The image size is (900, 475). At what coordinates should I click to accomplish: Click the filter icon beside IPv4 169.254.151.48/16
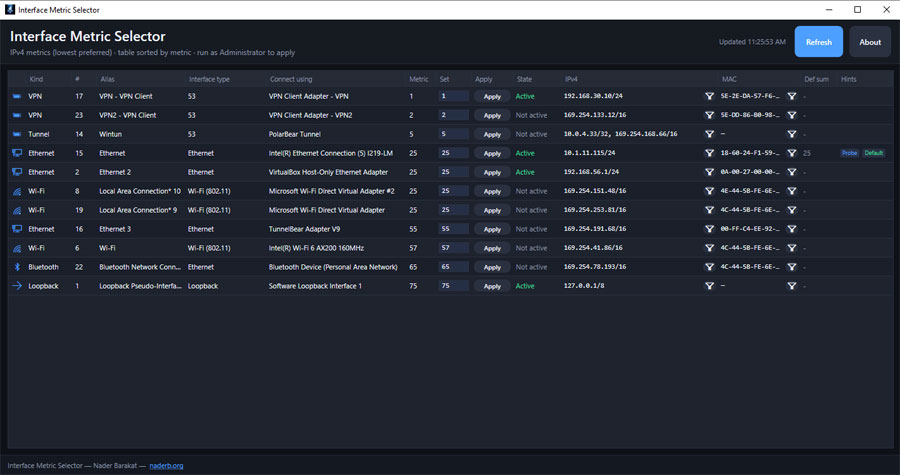[709, 191]
